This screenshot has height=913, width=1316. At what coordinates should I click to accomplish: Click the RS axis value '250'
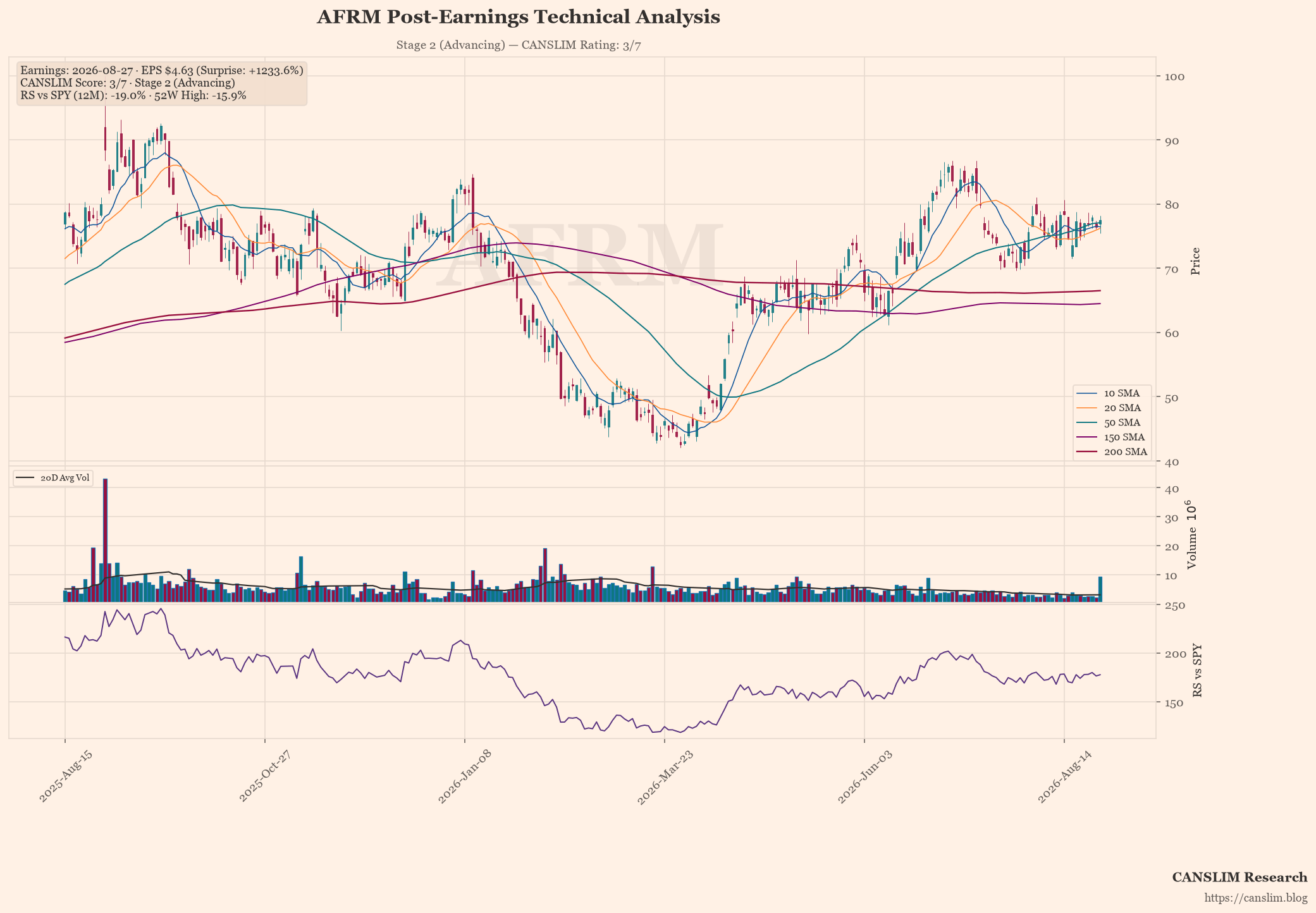point(1174,605)
